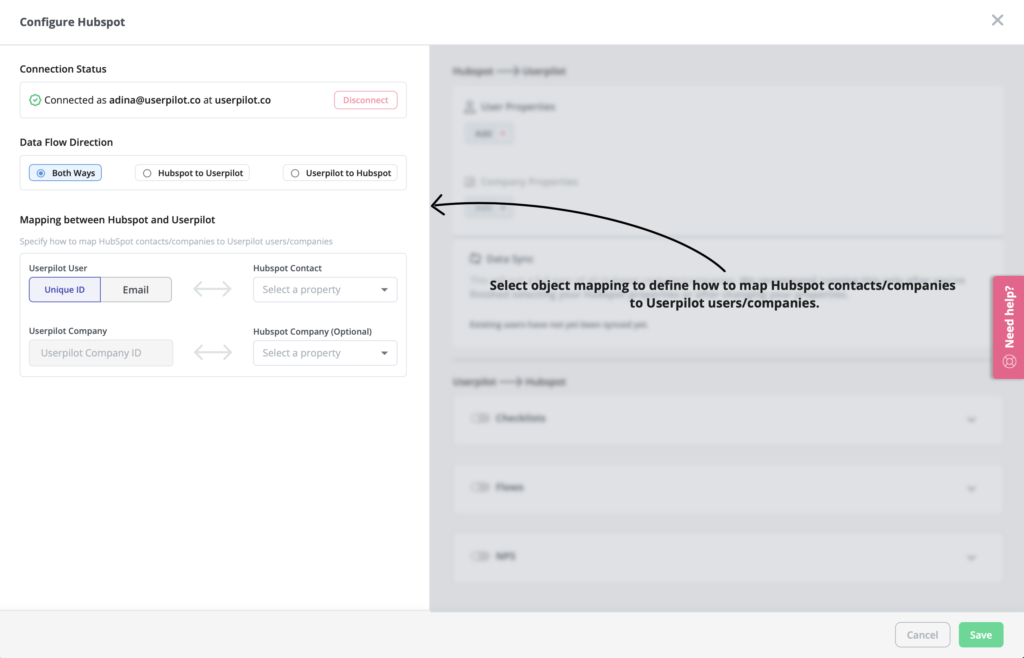
Task: Open the Hubspot Company property dropdown
Action: click(x=325, y=352)
